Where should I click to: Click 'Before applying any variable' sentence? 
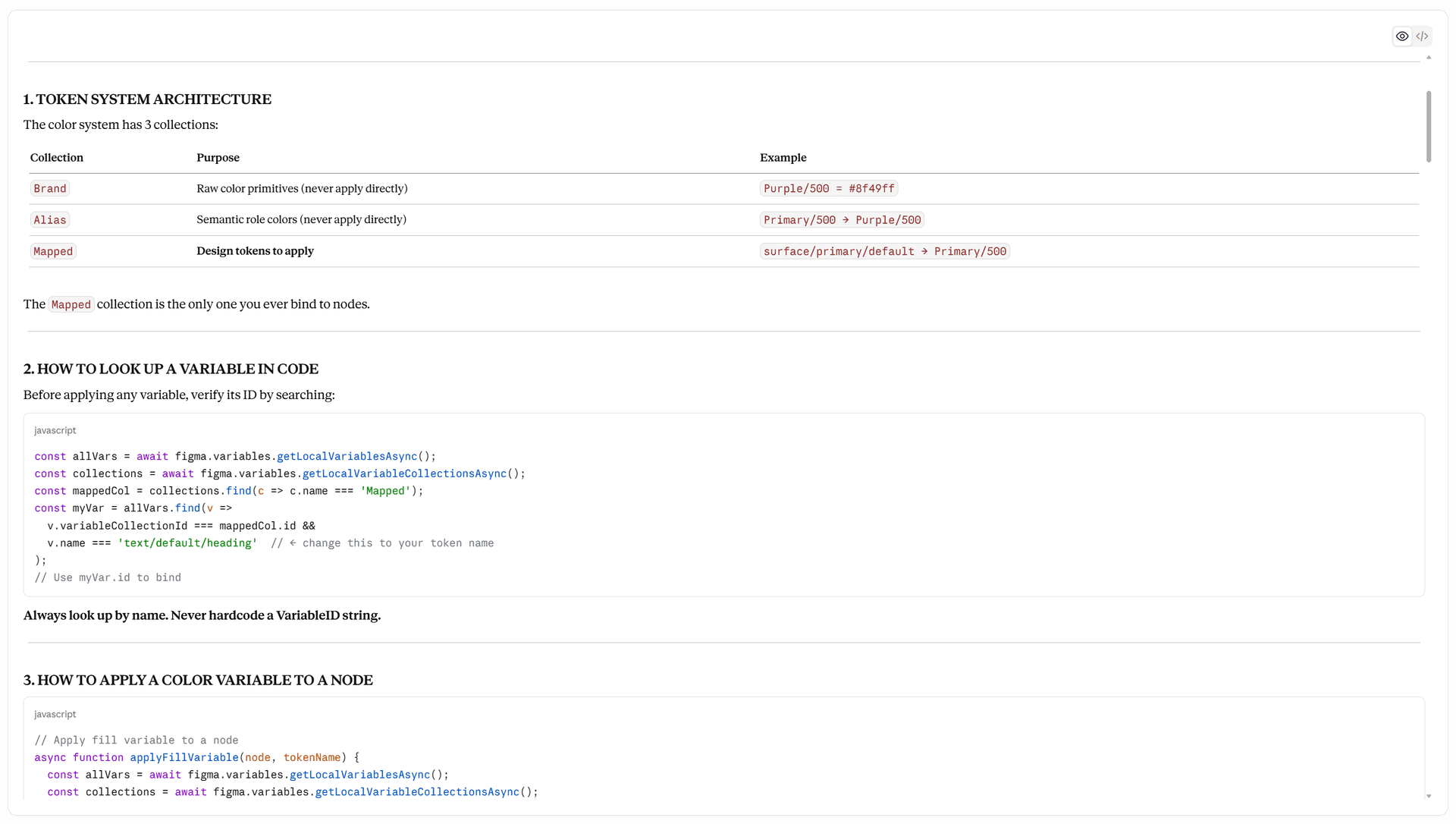(179, 395)
